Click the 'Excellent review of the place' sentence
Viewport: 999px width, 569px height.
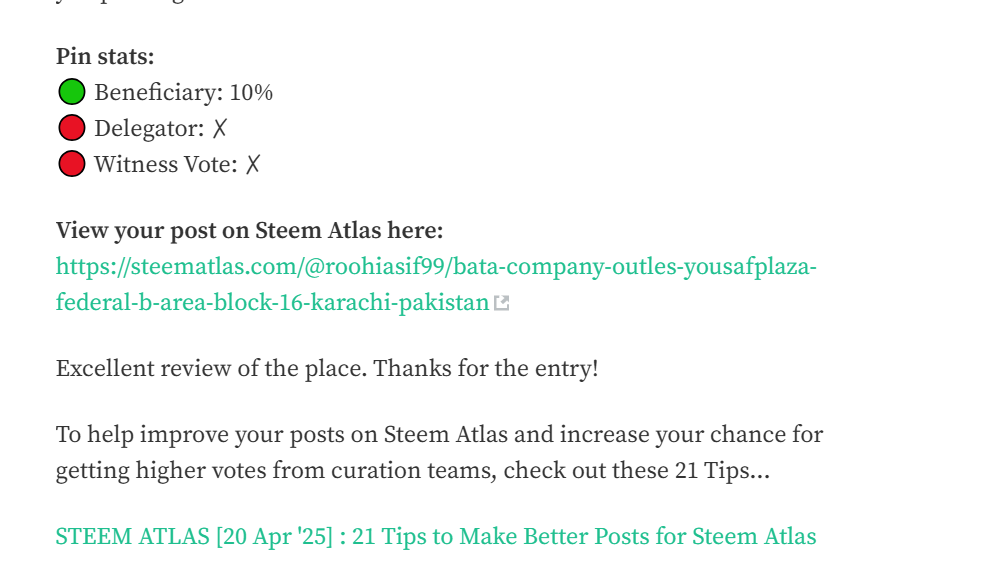click(212, 368)
